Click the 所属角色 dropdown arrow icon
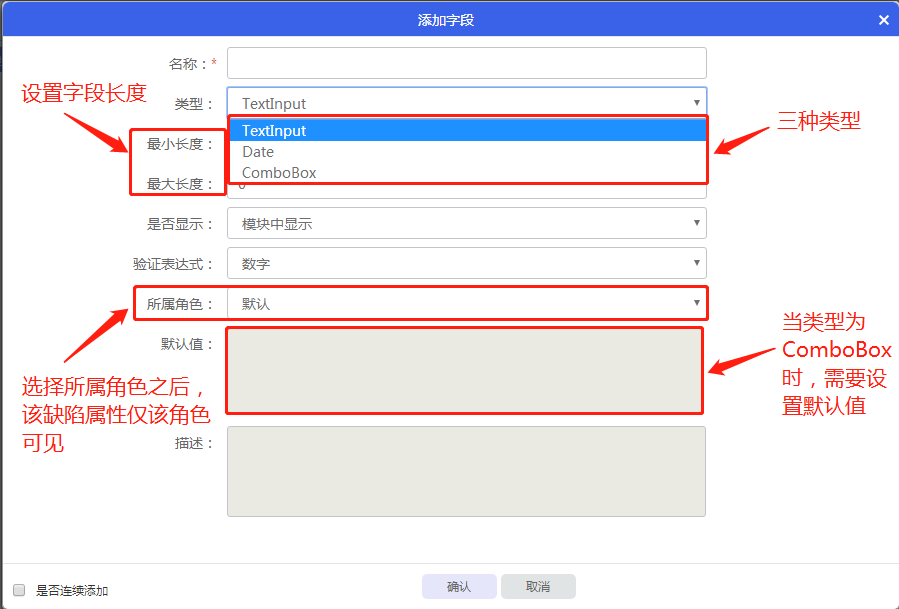The height and width of the screenshot is (609, 899). (x=697, y=301)
